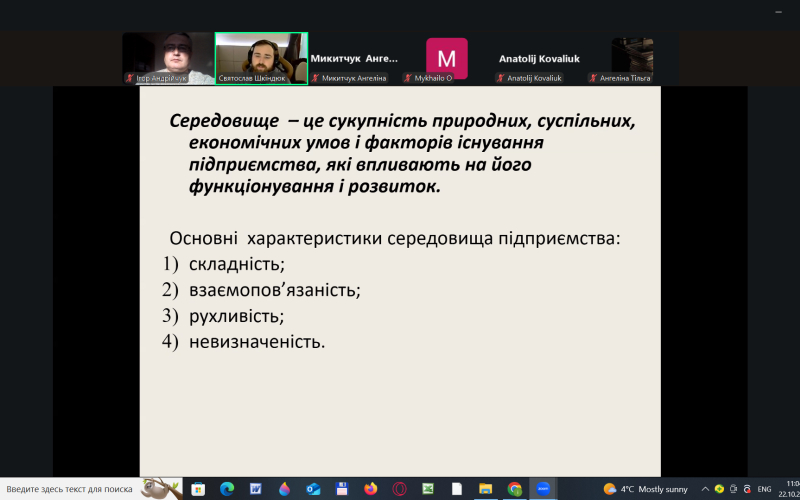Launch Firefox from the taskbar
Screen dimensions: 800x500
[371, 489]
